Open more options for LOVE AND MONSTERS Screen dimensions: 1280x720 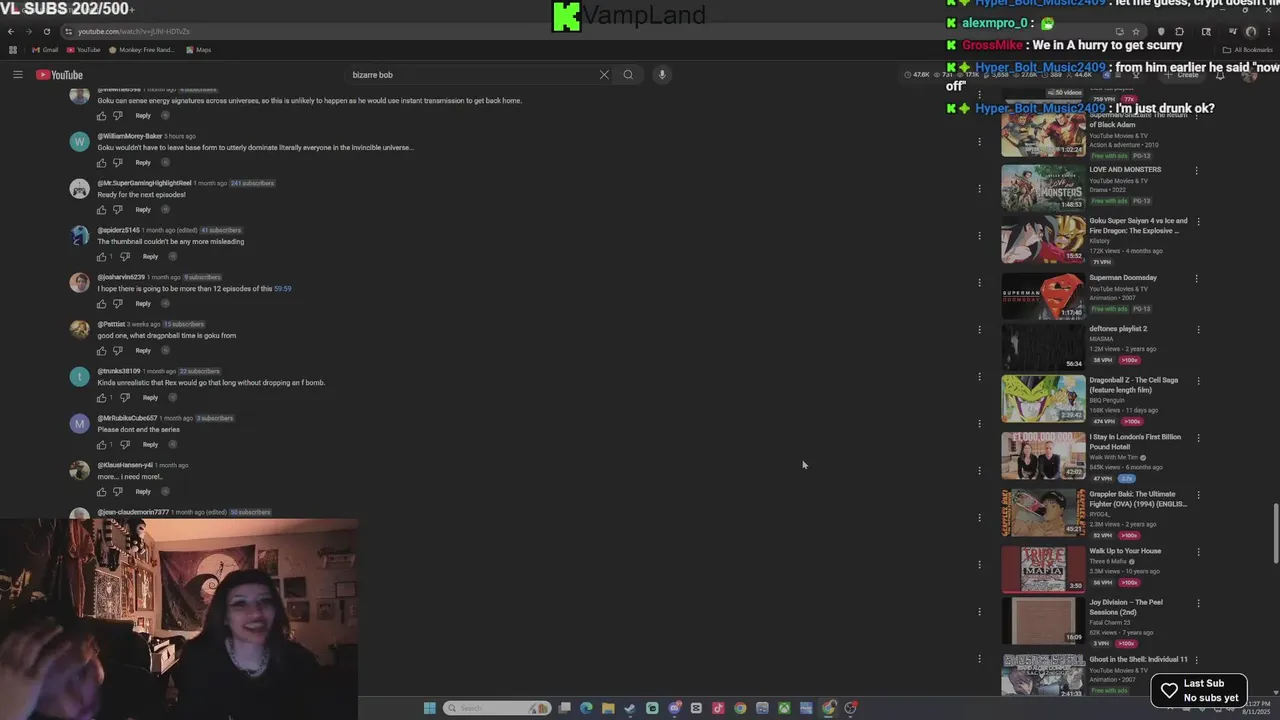click(1196, 170)
